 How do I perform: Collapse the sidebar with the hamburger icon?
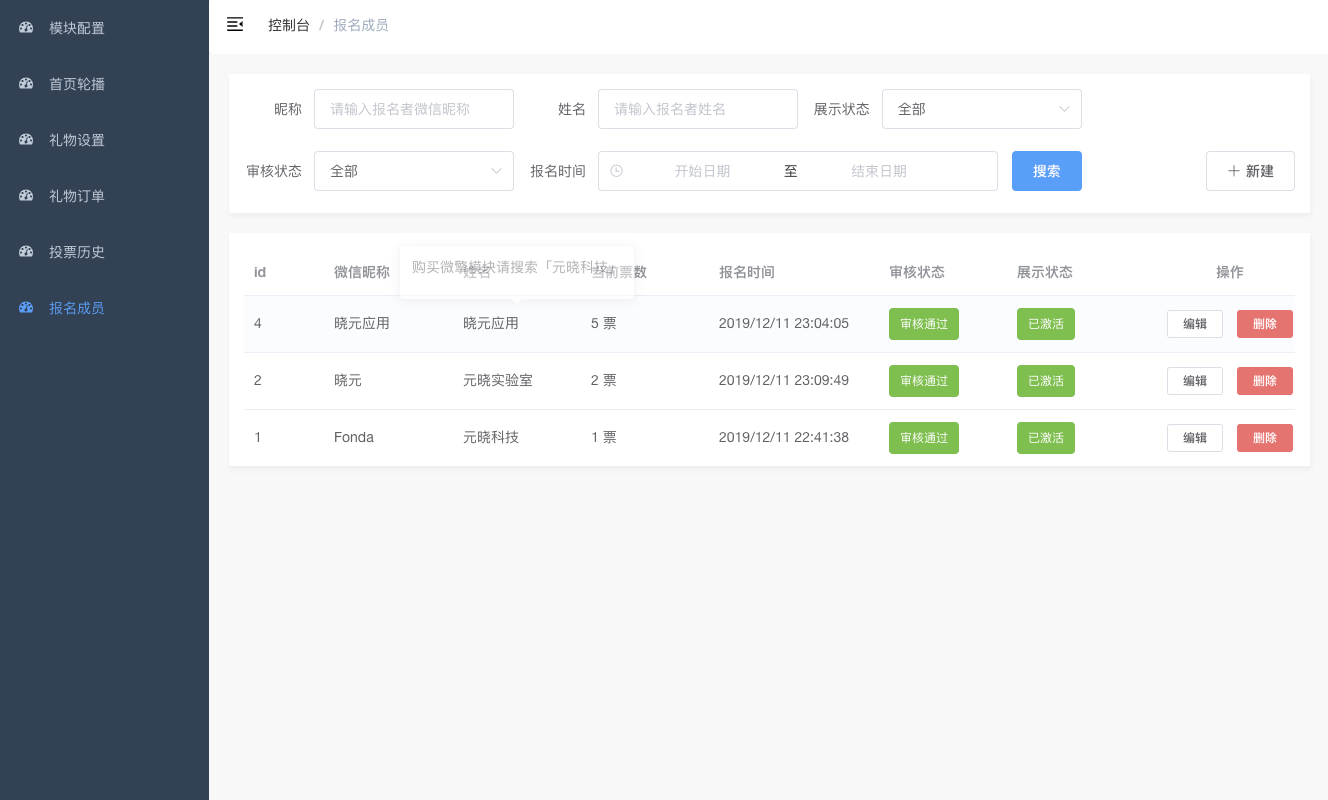click(235, 24)
